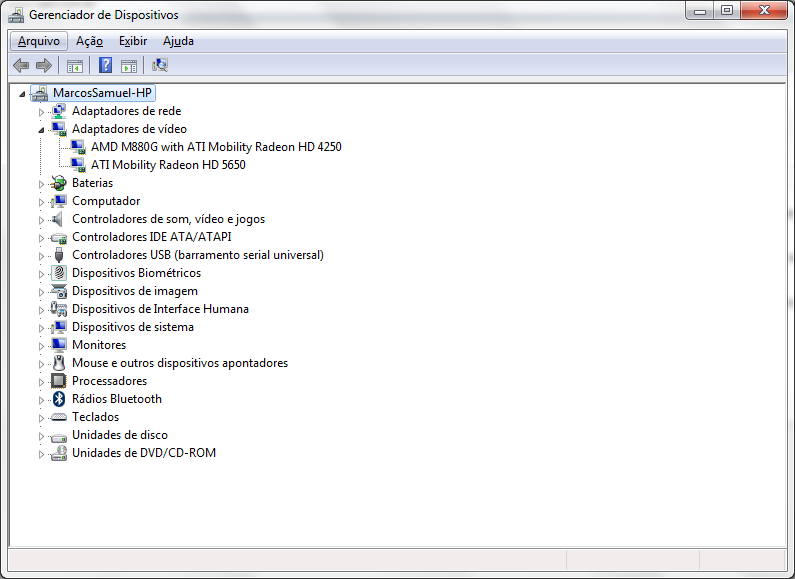Click the Processadores chip icon

click(x=59, y=381)
